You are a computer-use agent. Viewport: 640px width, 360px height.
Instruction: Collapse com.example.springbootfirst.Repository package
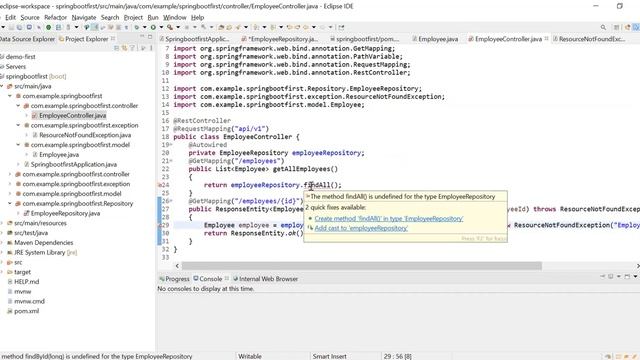tap(10, 203)
